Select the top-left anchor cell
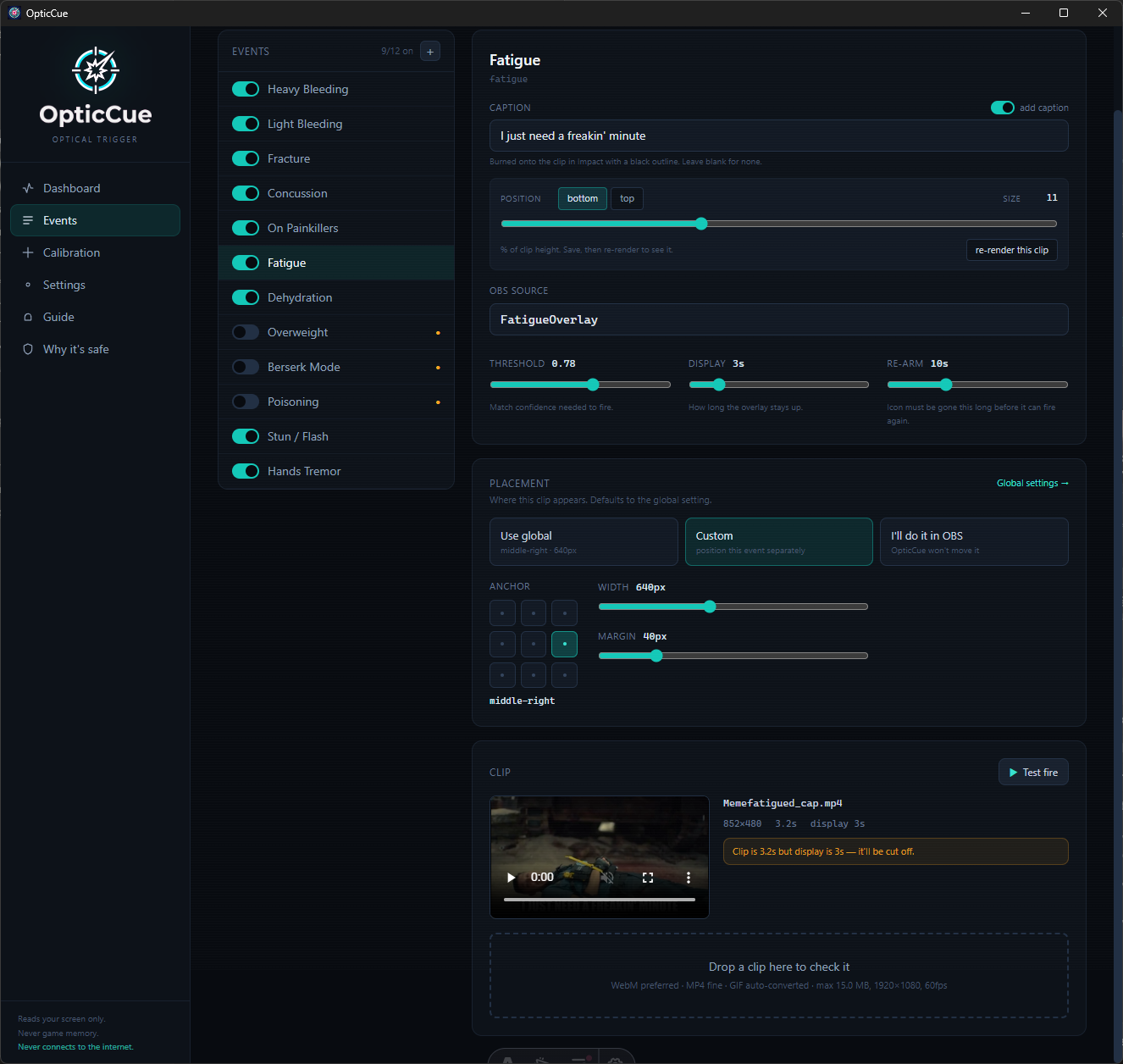1123x1064 pixels. click(502, 612)
